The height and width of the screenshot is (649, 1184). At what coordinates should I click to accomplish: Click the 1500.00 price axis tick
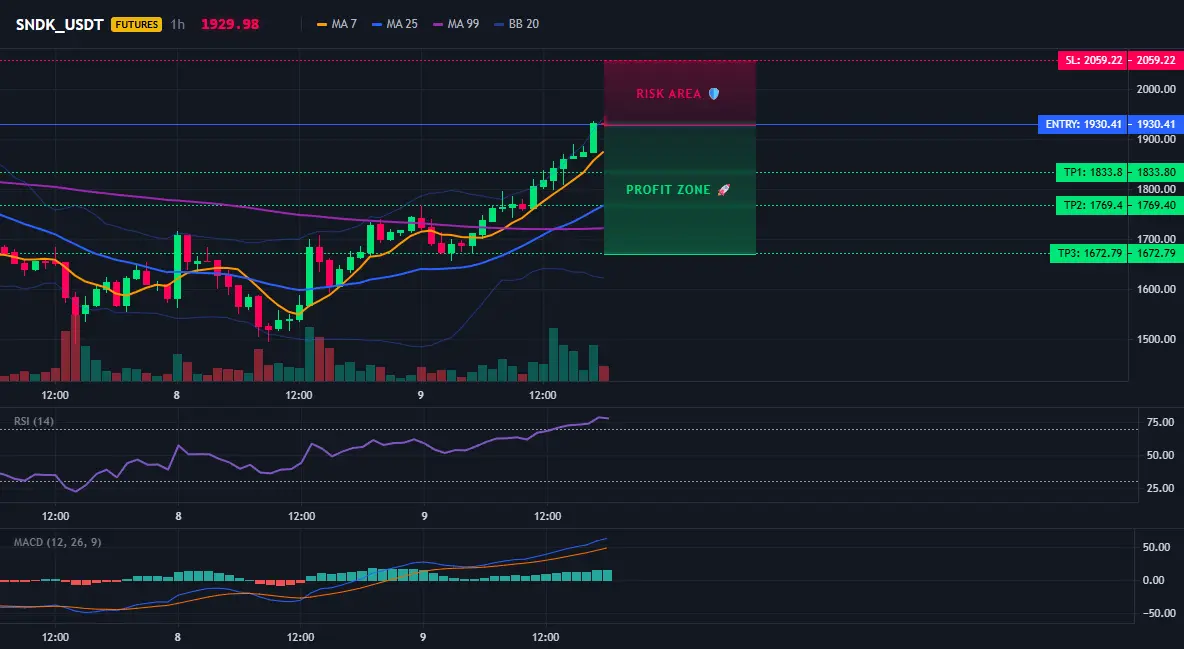click(x=1156, y=338)
